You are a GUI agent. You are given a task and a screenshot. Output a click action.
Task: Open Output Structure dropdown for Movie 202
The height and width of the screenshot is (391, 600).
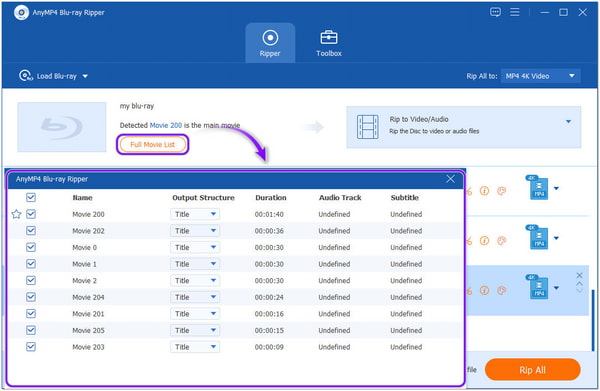195,231
